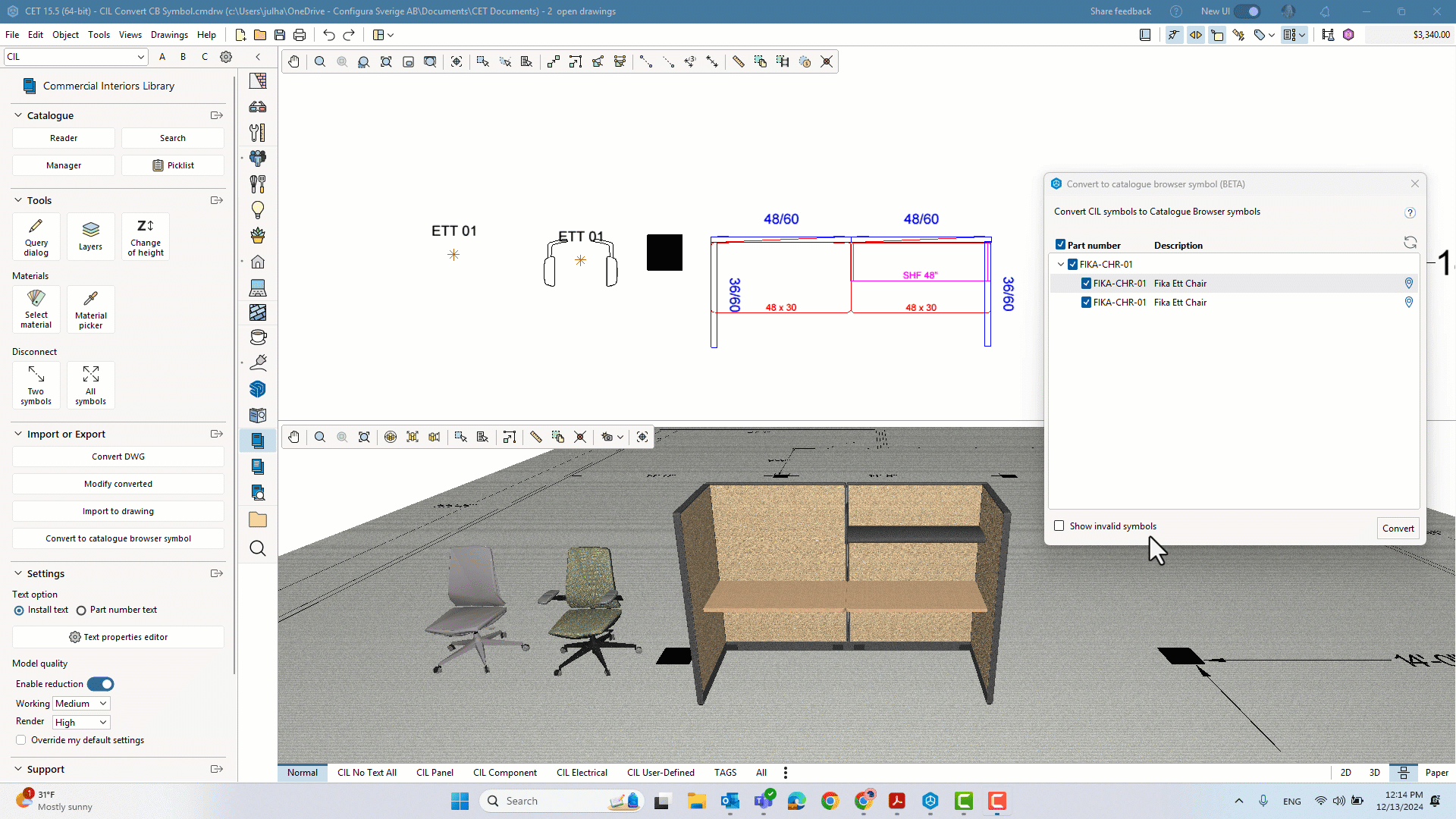Open Chrome from the taskbar
This screenshot has height=819, width=1456.
coord(830,801)
